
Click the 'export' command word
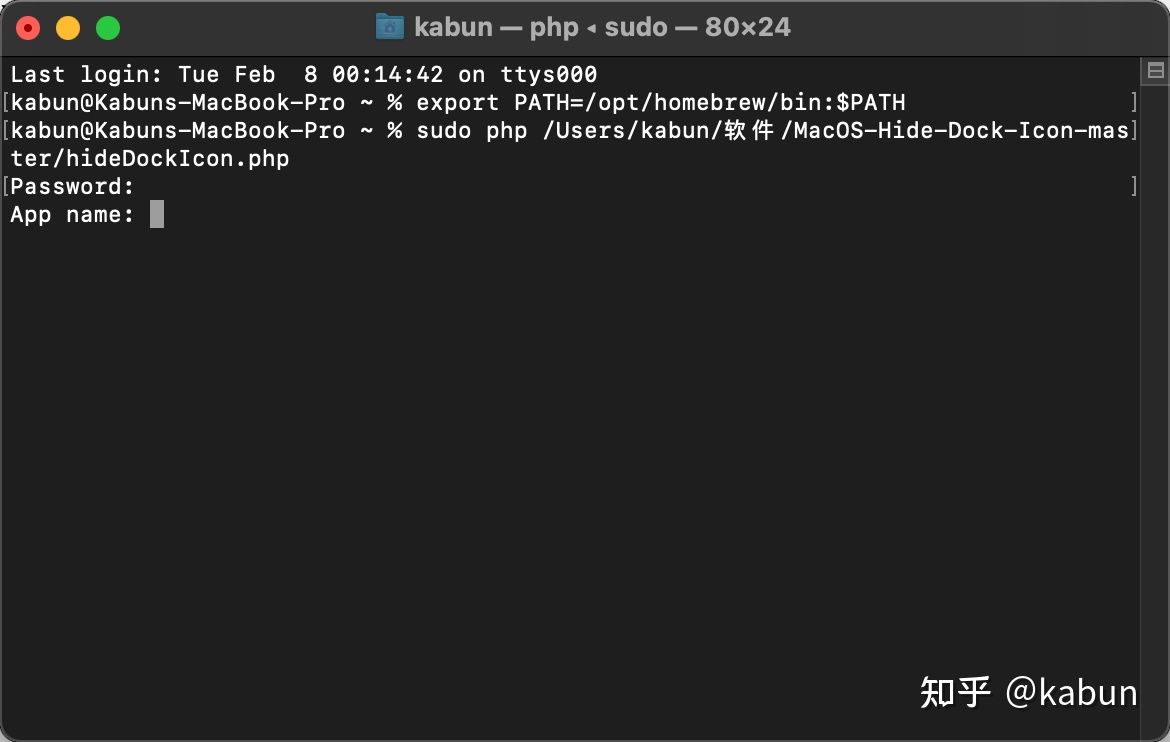pyautogui.click(x=457, y=102)
